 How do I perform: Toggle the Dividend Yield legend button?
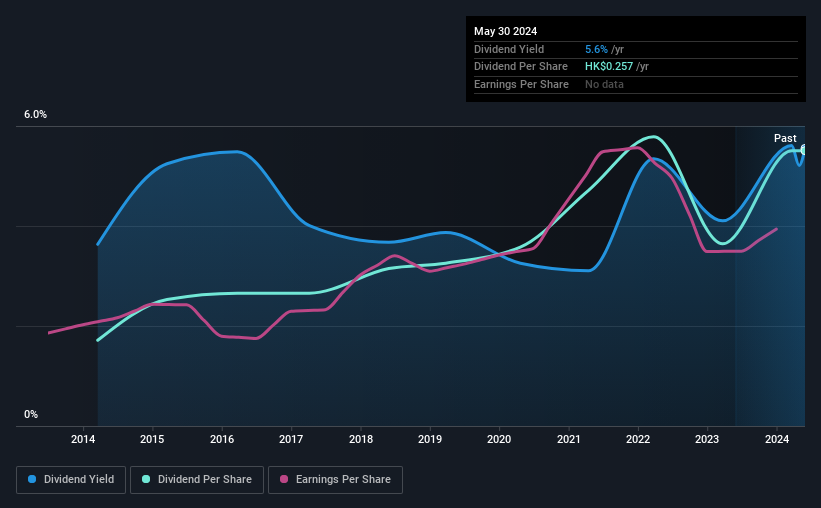(71, 480)
